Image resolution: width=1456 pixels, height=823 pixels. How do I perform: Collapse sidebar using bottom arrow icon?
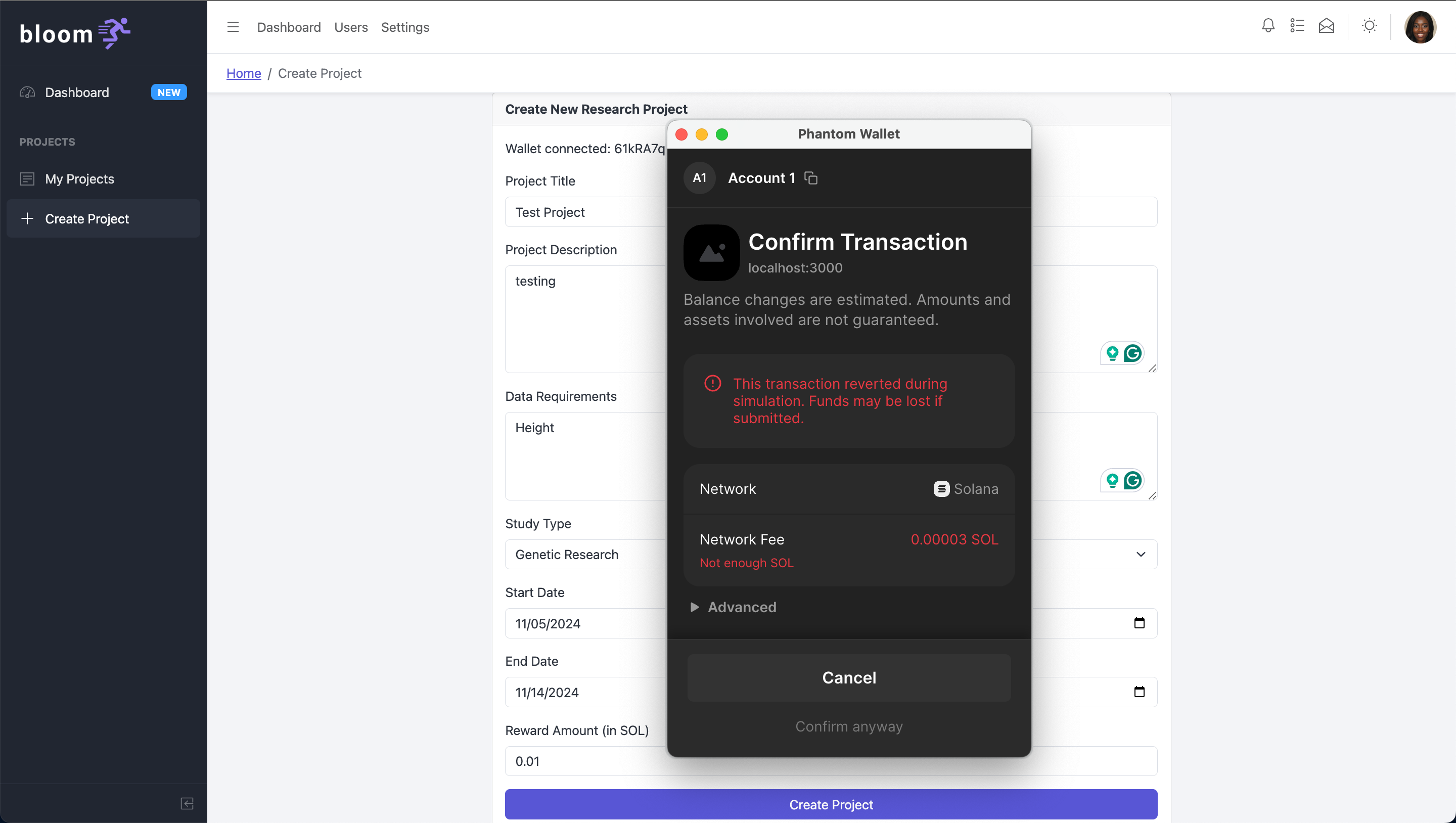click(187, 803)
